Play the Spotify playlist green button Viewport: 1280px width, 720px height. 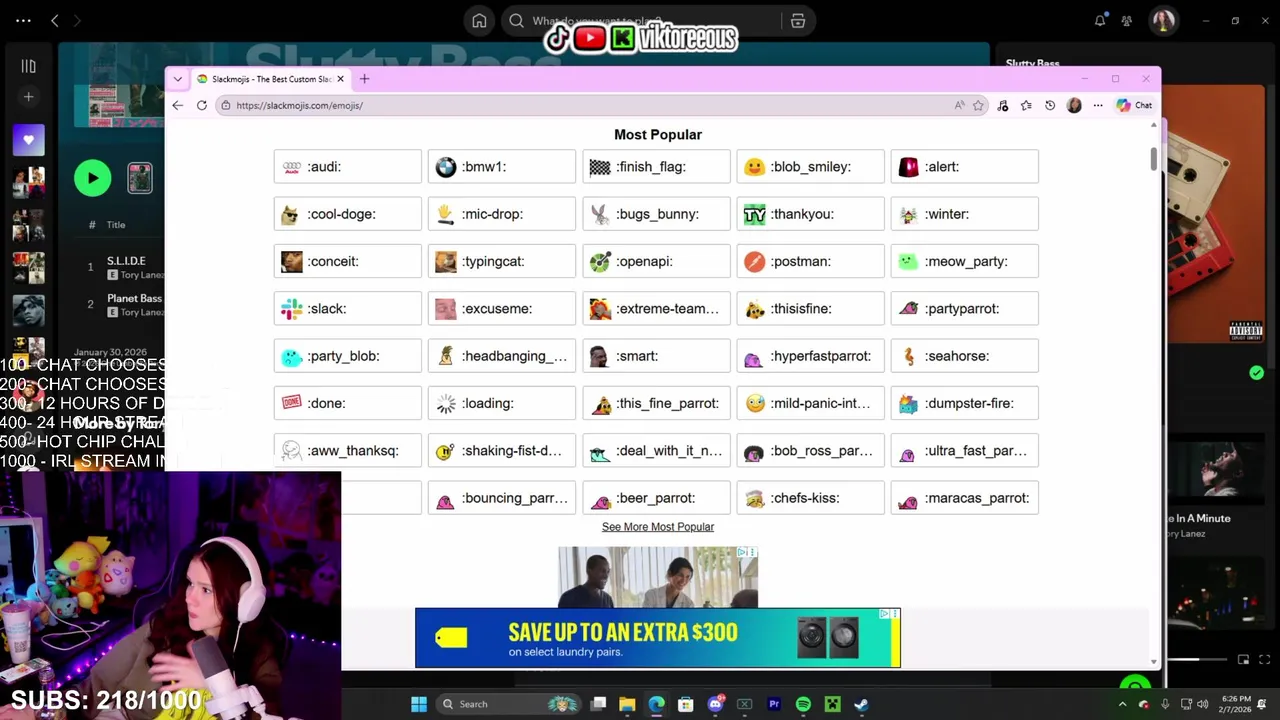92,178
